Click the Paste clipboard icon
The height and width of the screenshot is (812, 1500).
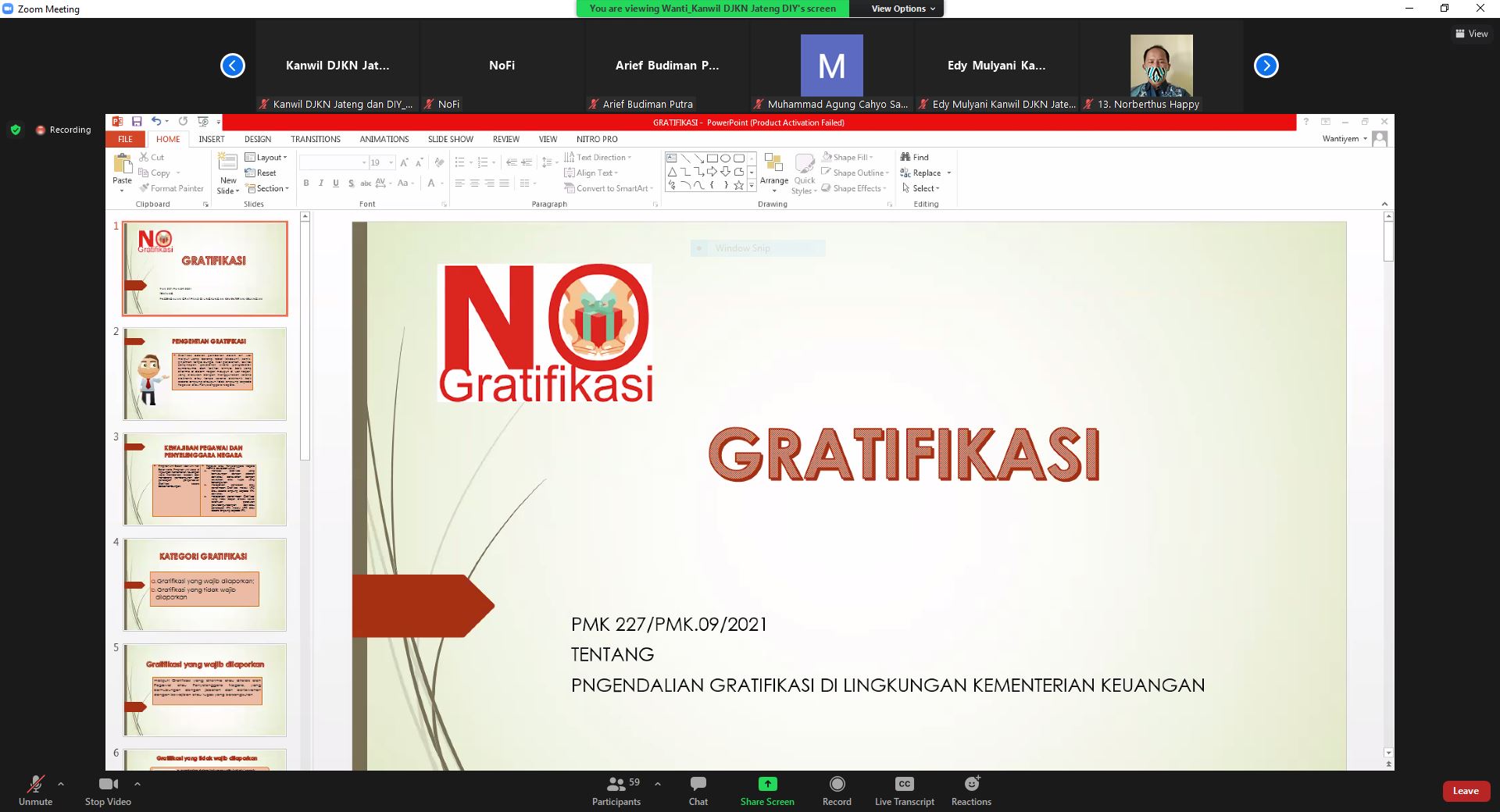pos(123,163)
